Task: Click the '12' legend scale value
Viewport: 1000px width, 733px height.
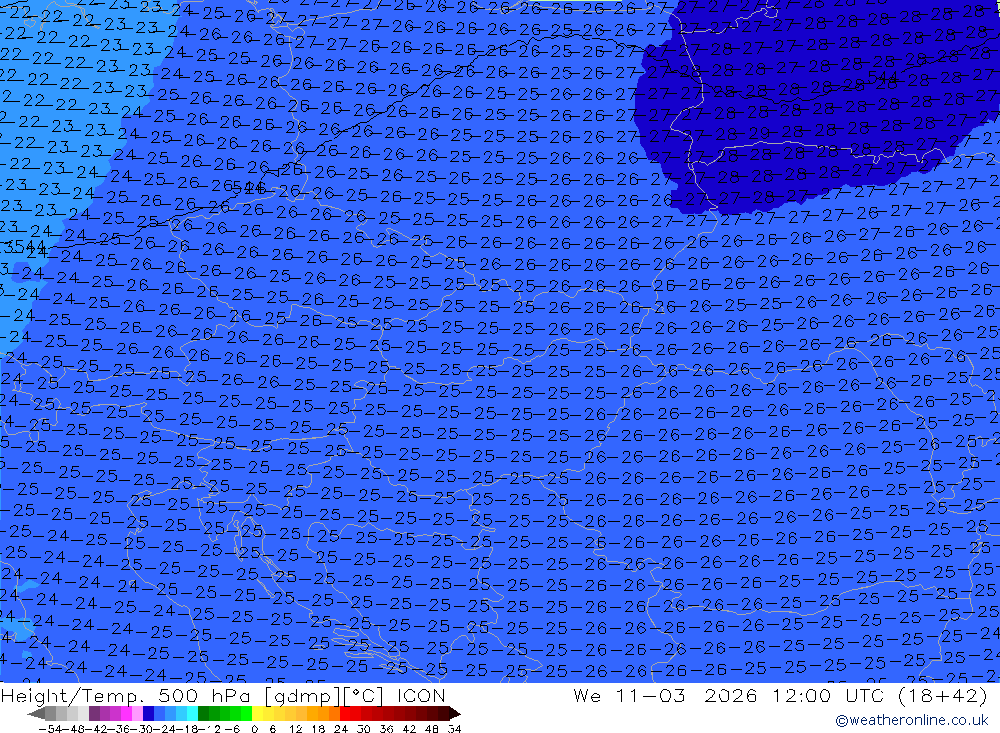Action: pos(295,729)
